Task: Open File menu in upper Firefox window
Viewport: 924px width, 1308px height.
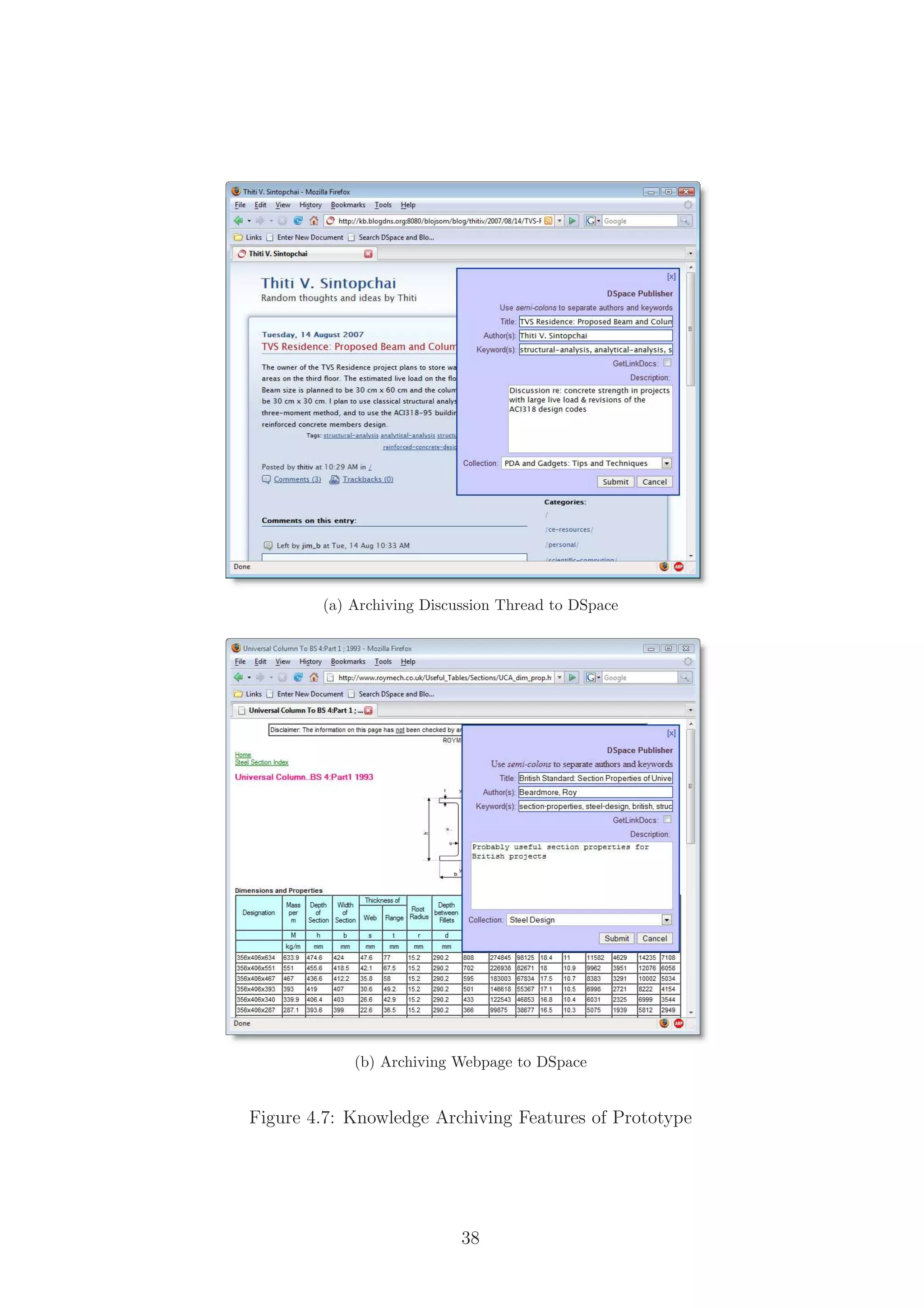Action: pos(240,205)
